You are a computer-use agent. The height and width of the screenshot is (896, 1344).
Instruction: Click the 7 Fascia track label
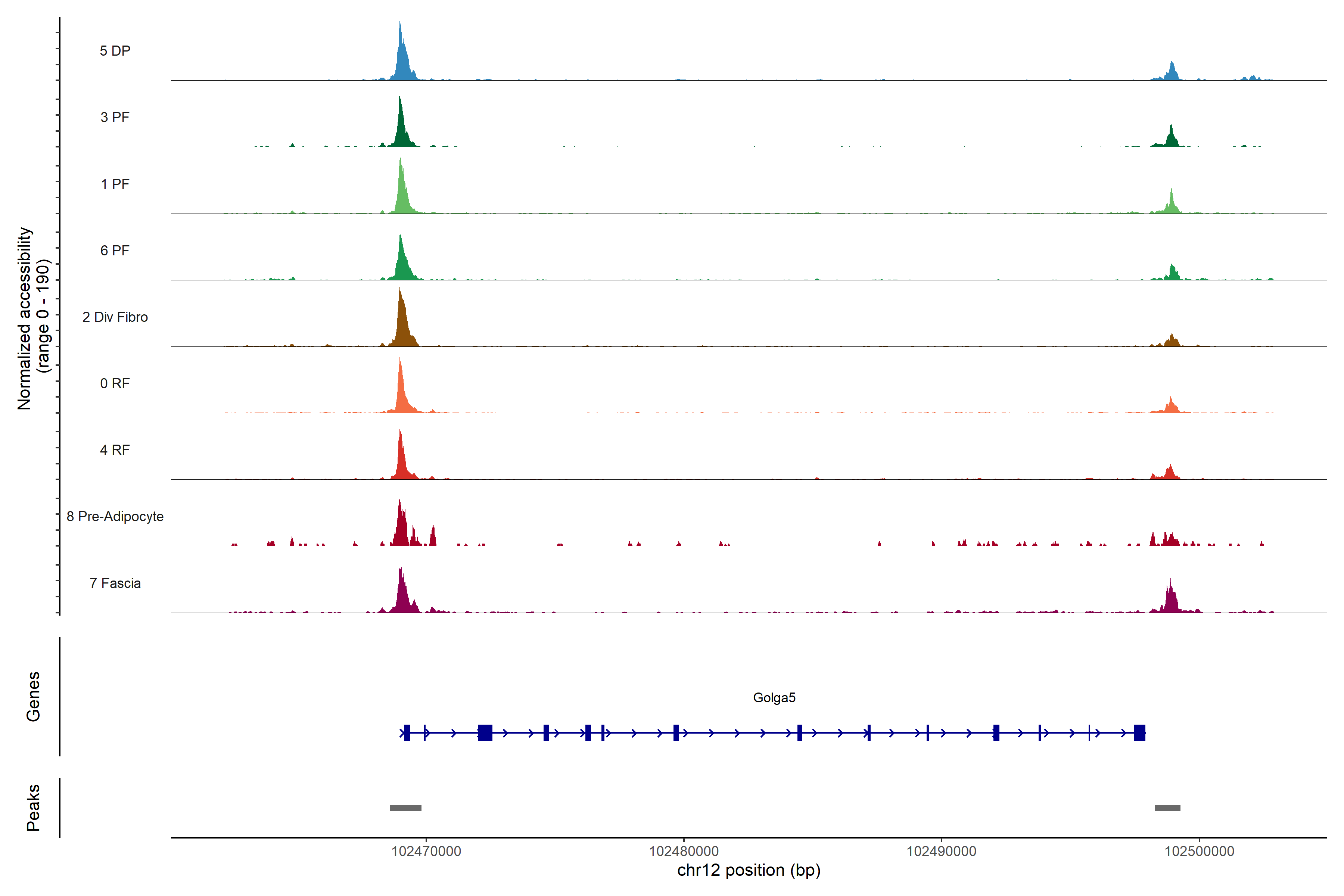click(x=115, y=584)
